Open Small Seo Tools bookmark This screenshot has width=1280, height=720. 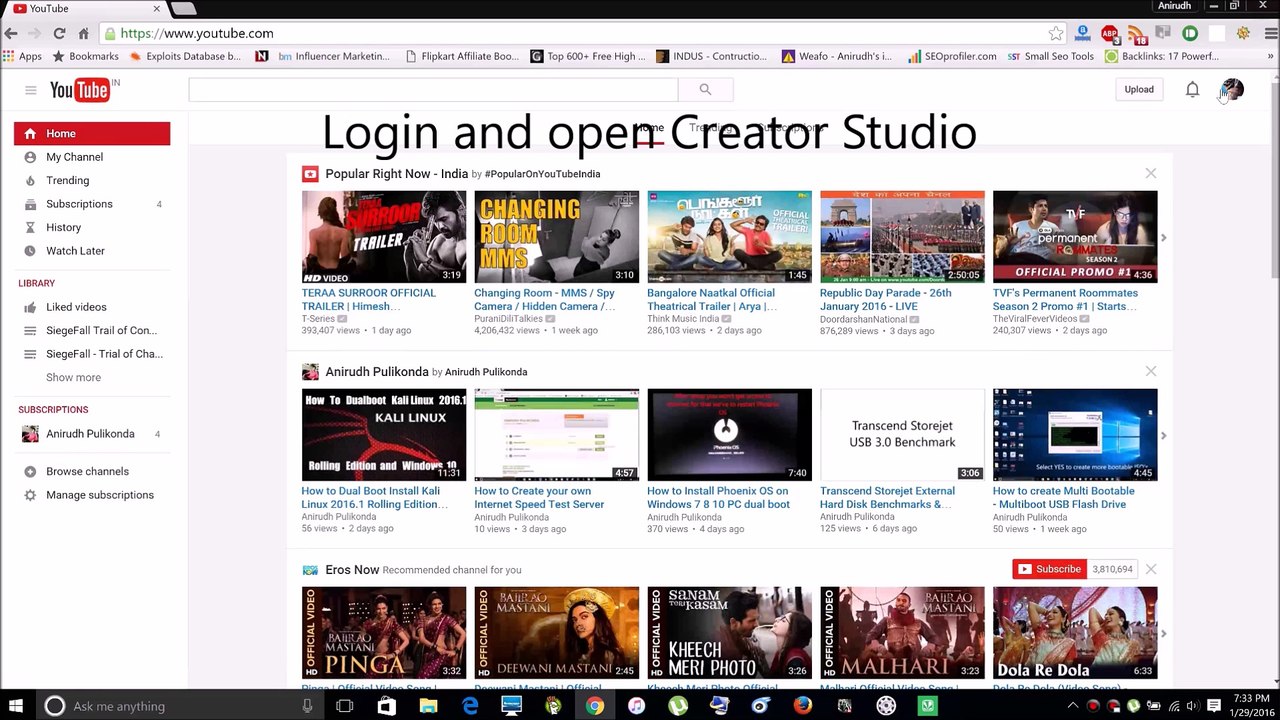[1050, 56]
